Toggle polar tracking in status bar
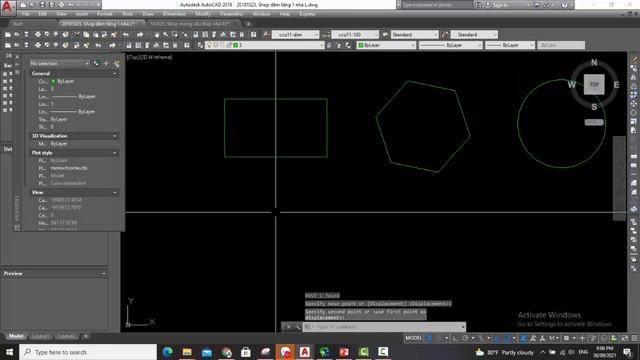The width and height of the screenshot is (640, 360). (x=465, y=338)
